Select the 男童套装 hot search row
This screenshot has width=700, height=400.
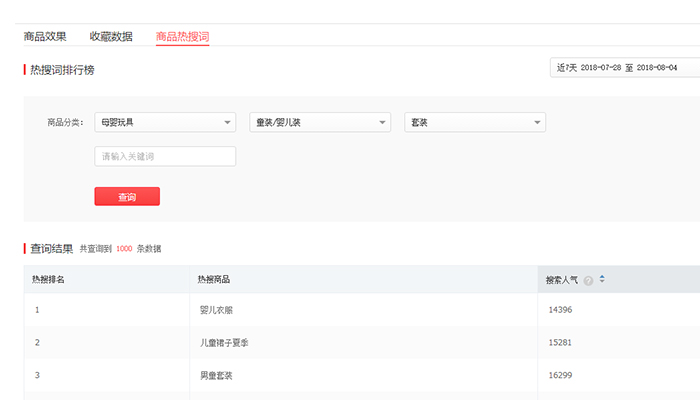[362, 375]
